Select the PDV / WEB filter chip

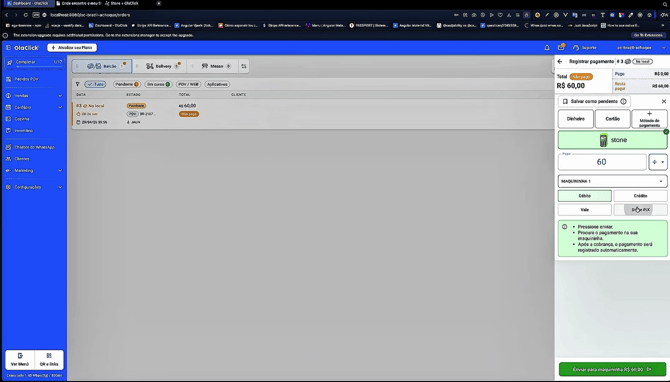[x=188, y=84]
